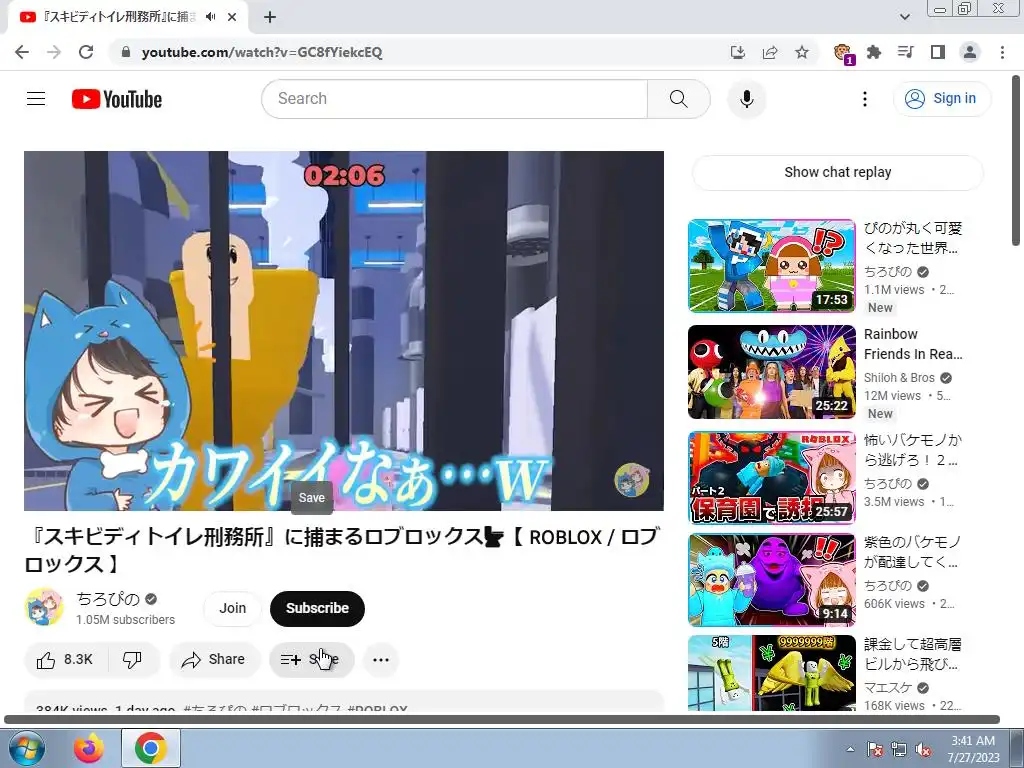Open YouTube settings three-dot menu
The width and height of the screenshot is (1024, 768).
pyautogui.click(x=865, y=99)
